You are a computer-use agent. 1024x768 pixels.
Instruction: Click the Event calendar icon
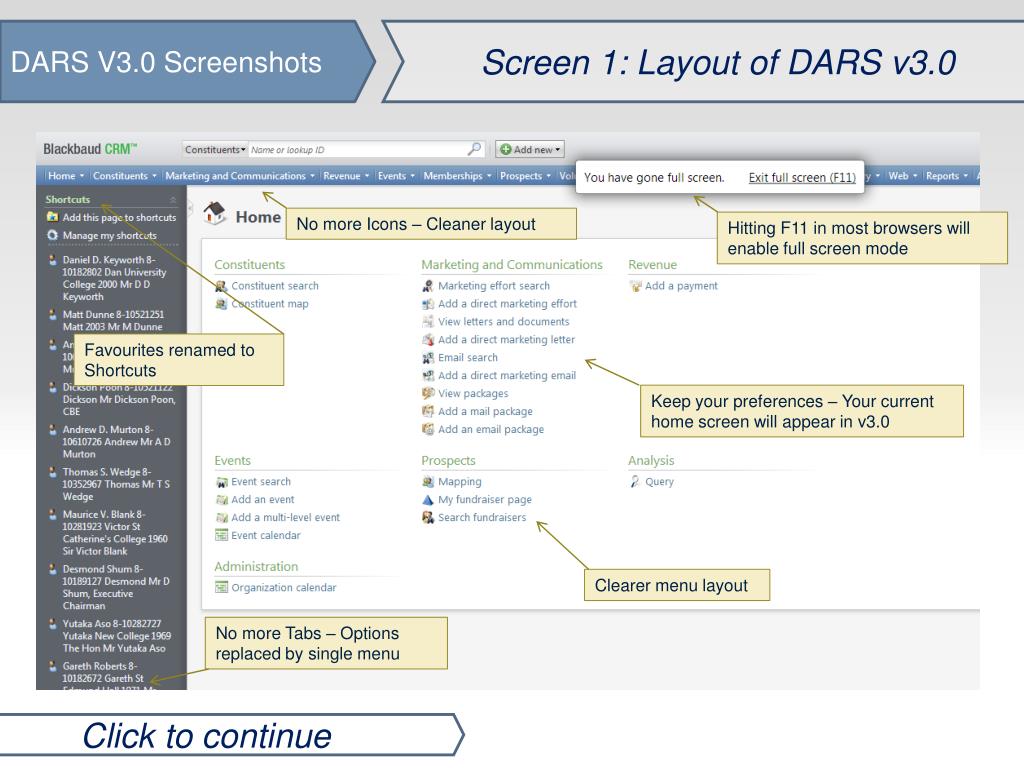[221, 536]
